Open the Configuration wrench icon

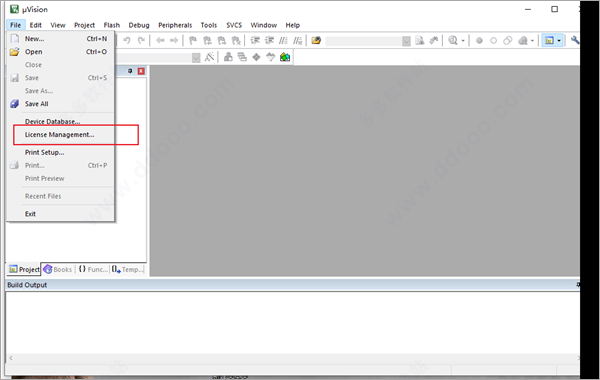click(575, 40)
